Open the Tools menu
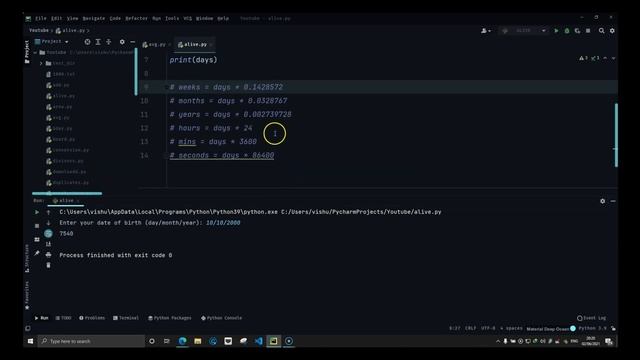 click(x=172, y=18)
